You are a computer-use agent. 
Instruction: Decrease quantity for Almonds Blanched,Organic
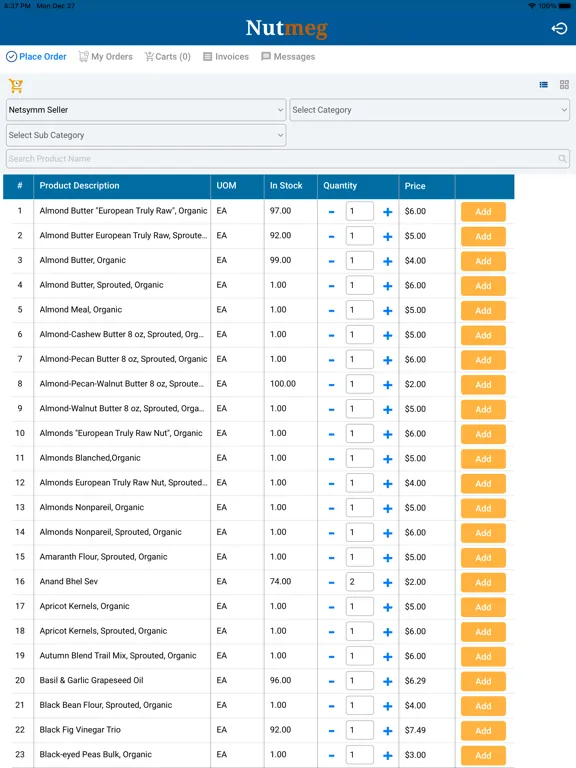(x=332, y=459)
